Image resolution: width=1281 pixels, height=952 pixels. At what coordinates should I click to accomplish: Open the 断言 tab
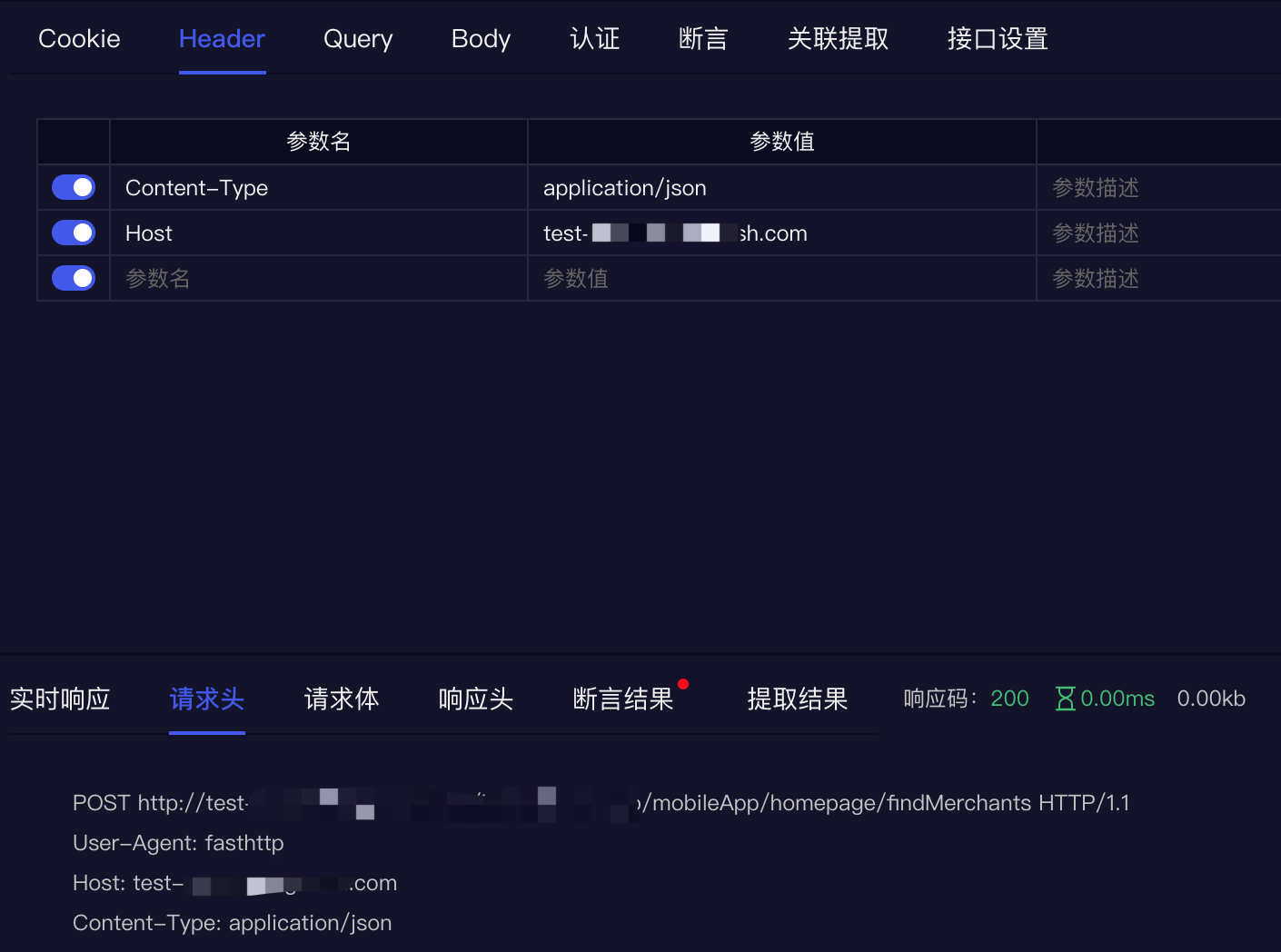tap(703, 39)
